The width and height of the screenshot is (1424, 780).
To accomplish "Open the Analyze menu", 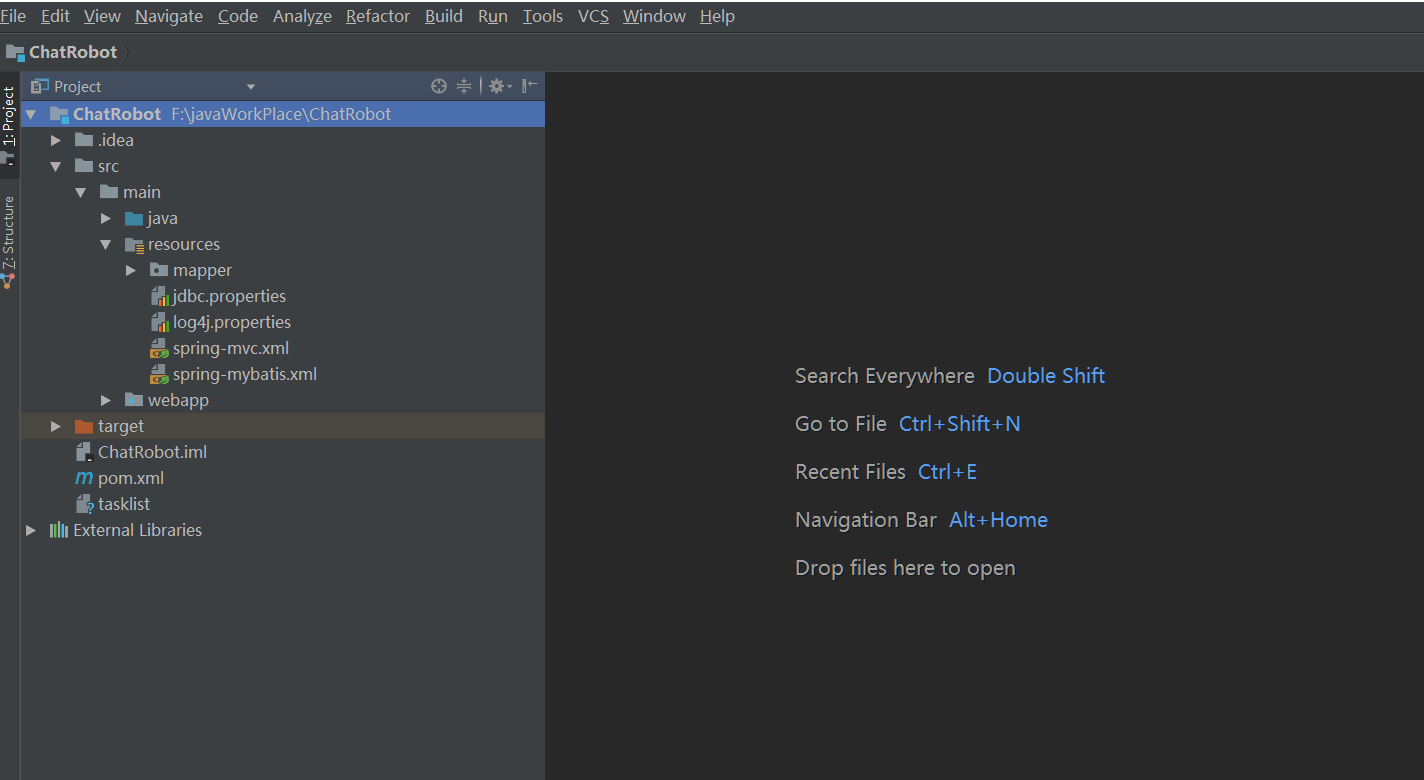I will (302, 16).
